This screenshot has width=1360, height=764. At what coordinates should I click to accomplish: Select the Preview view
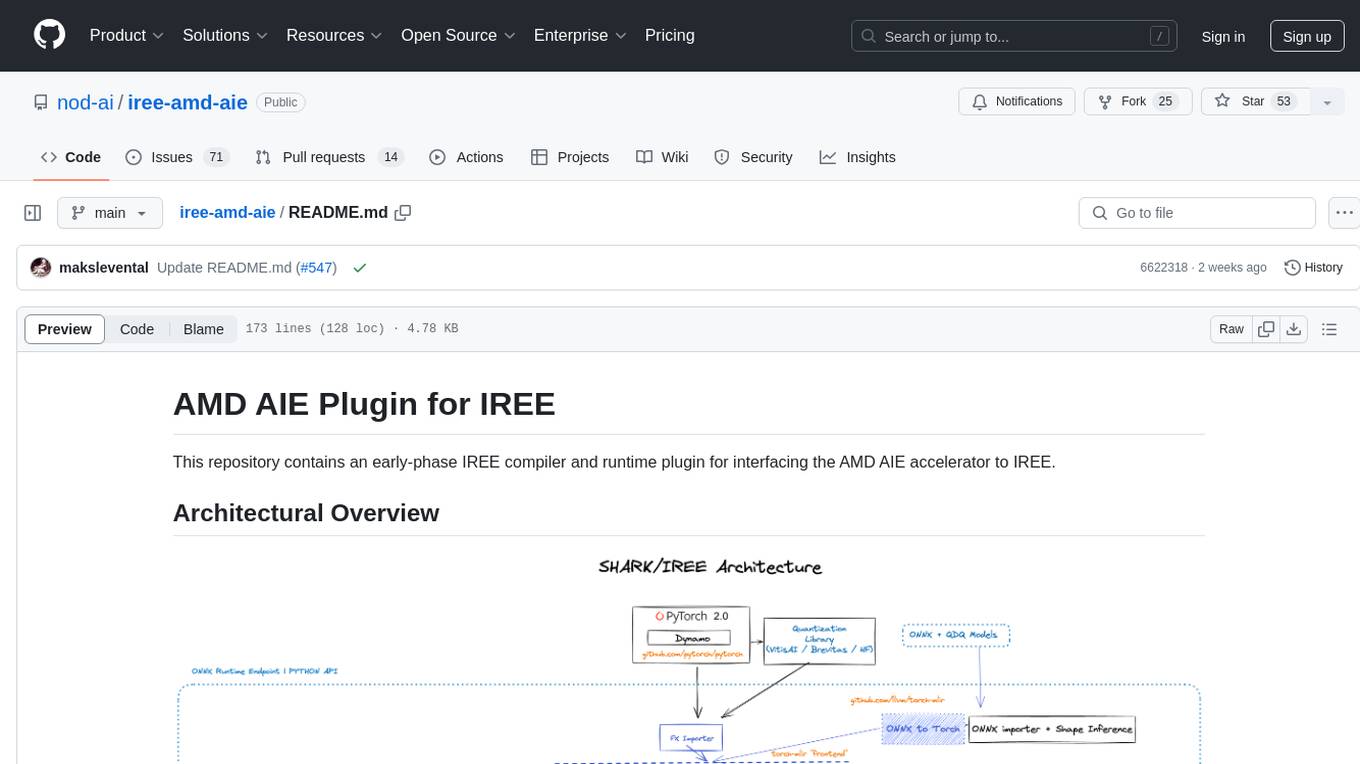65,329
